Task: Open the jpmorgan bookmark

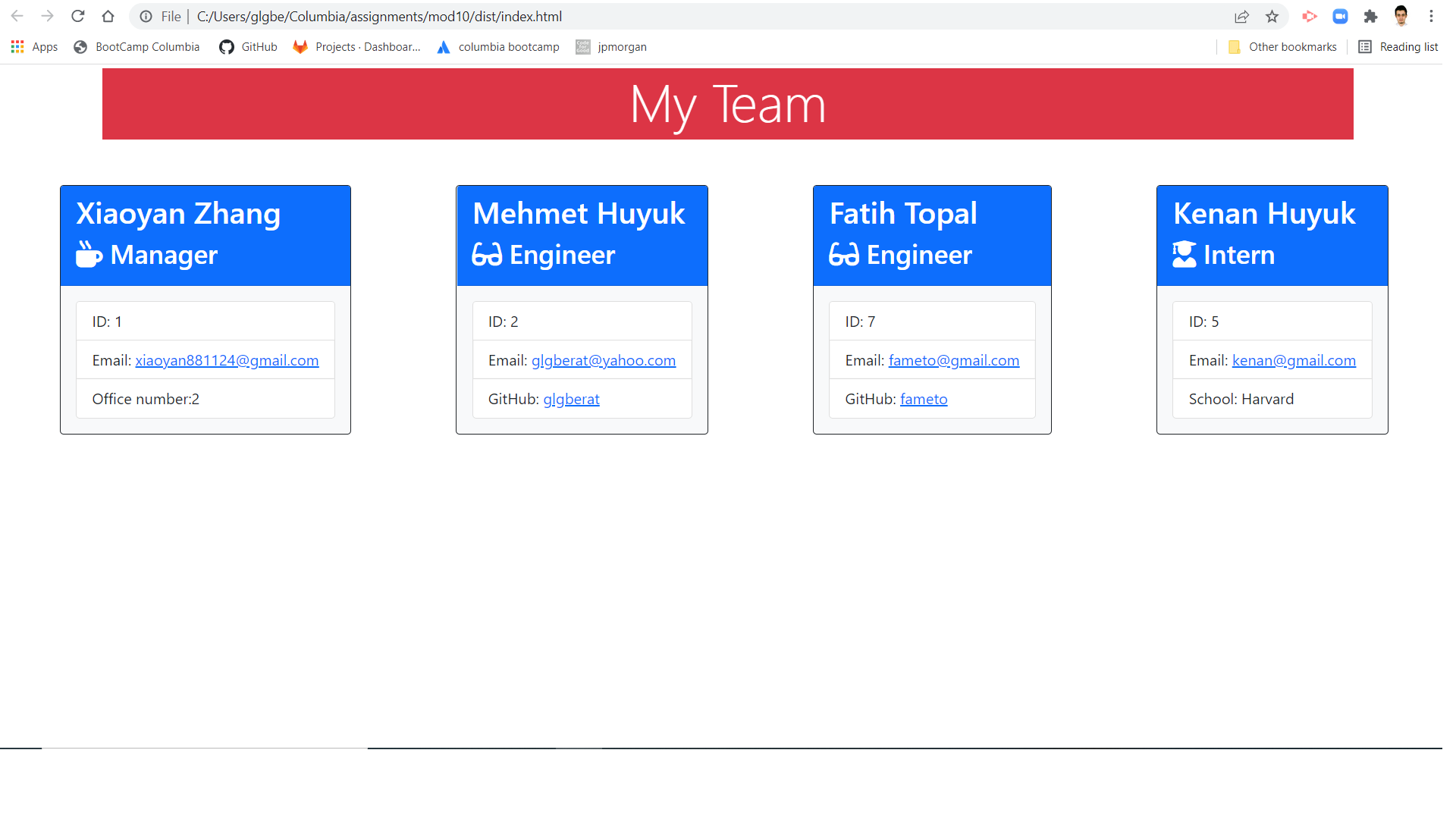Action: coord(611,47)
